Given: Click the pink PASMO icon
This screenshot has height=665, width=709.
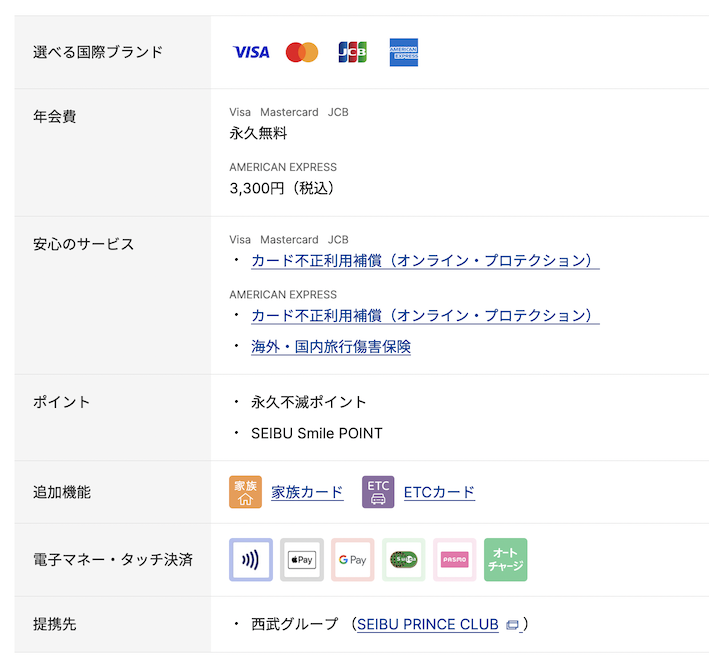Looking at the screenshot, I should pos(454,560).
